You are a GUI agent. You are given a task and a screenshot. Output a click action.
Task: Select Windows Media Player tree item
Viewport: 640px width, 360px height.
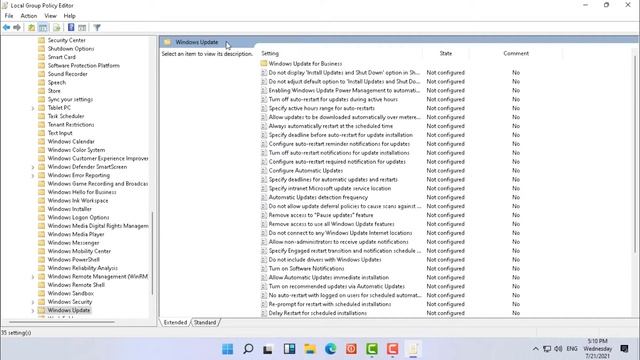pyautogui.click(x=76, y=234)
